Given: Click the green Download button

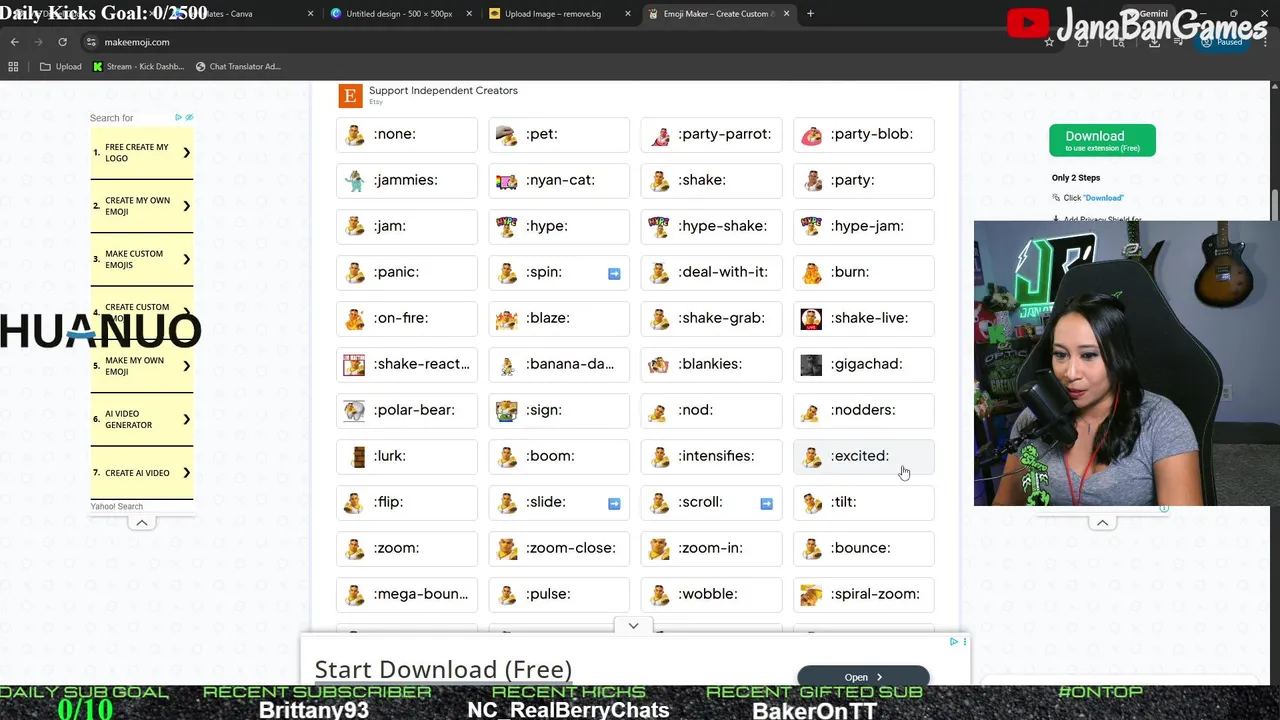Looking at the screenshot, I should coord(1102,140).
